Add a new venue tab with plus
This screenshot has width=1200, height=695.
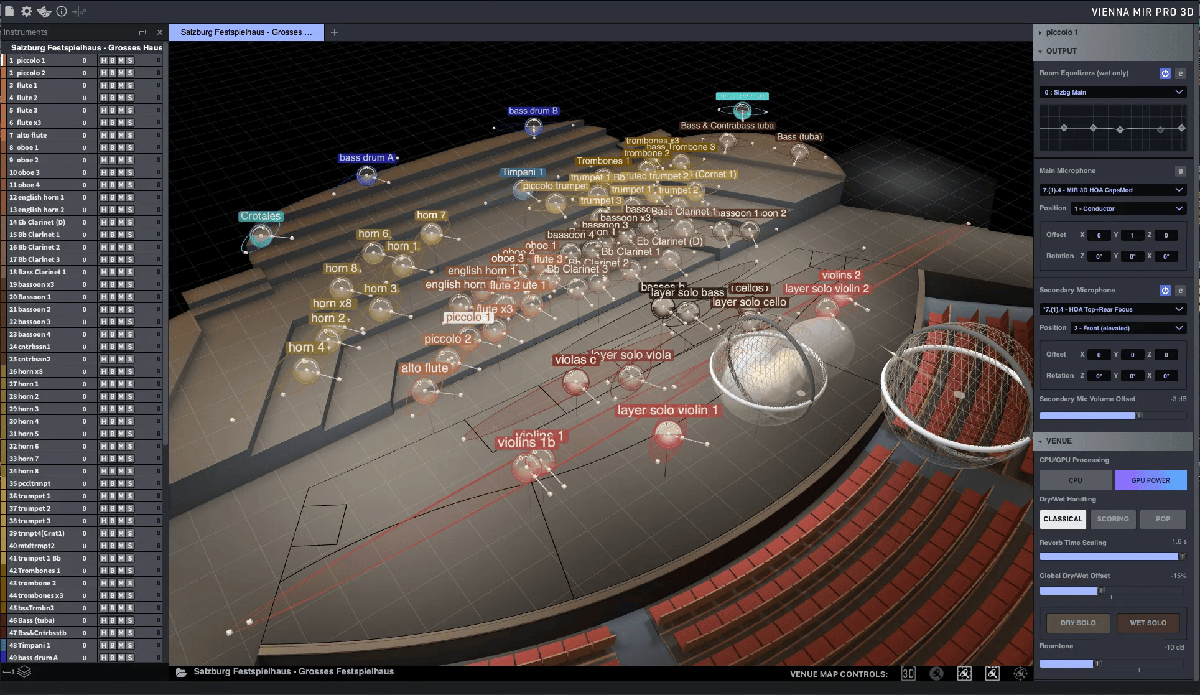coord(335,32)
